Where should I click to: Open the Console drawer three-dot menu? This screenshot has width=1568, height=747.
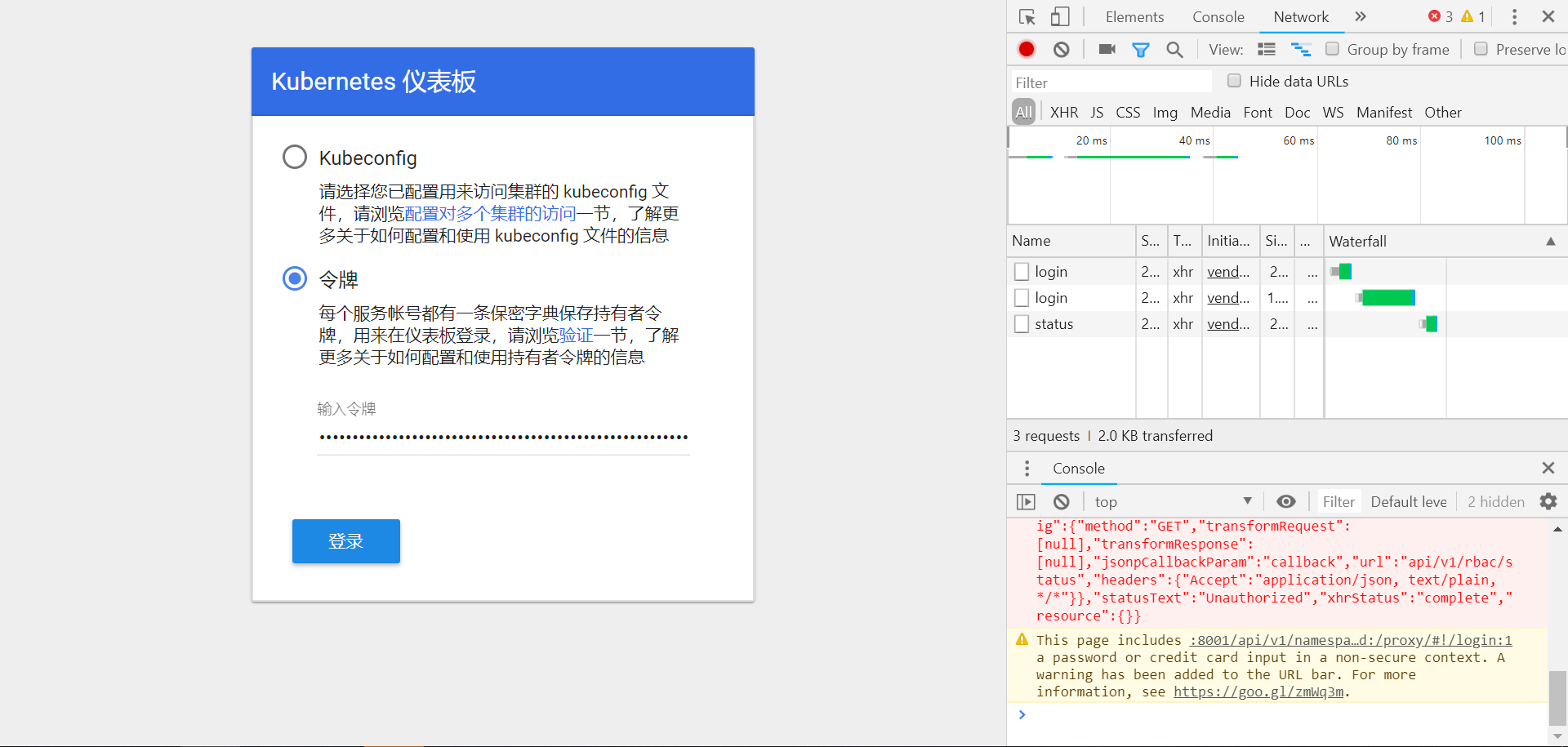pyautogui.click(x=1027, y=468)
